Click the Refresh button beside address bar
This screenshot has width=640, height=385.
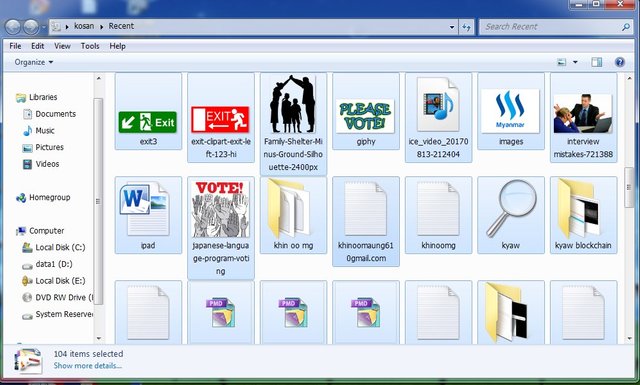(466, 27)
